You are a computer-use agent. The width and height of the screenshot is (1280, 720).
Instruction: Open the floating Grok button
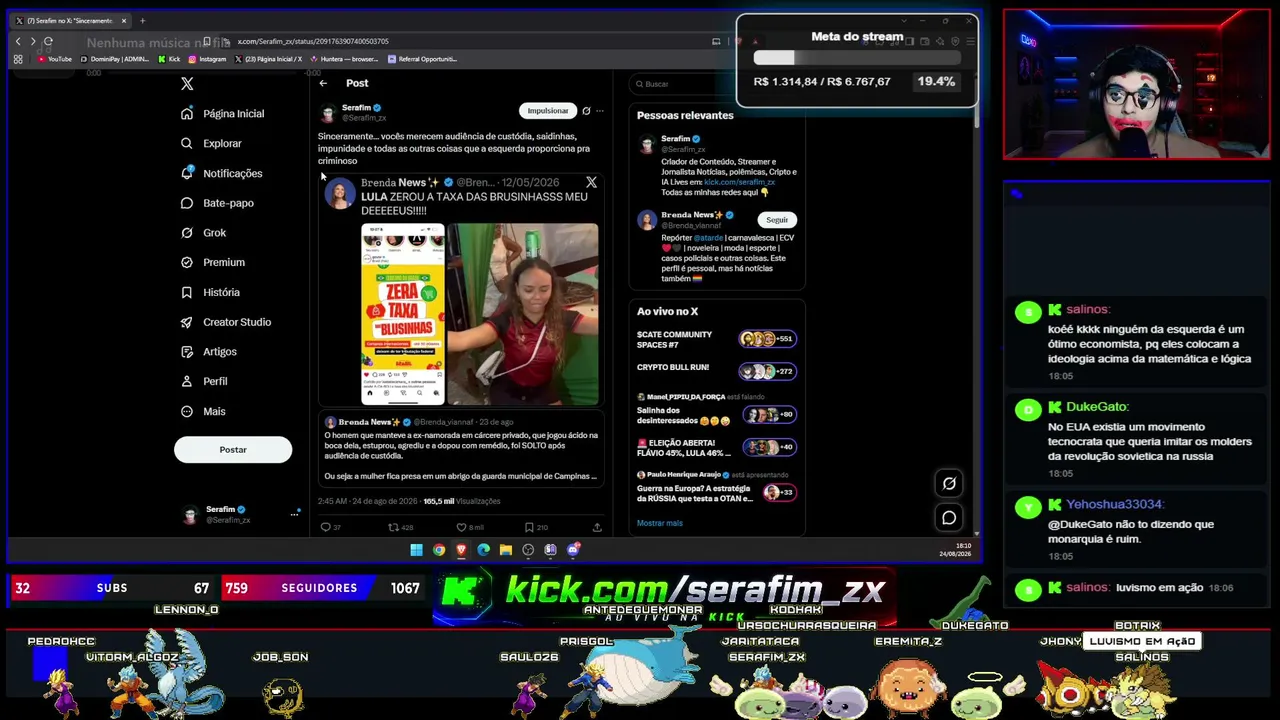tap(949, 483)
